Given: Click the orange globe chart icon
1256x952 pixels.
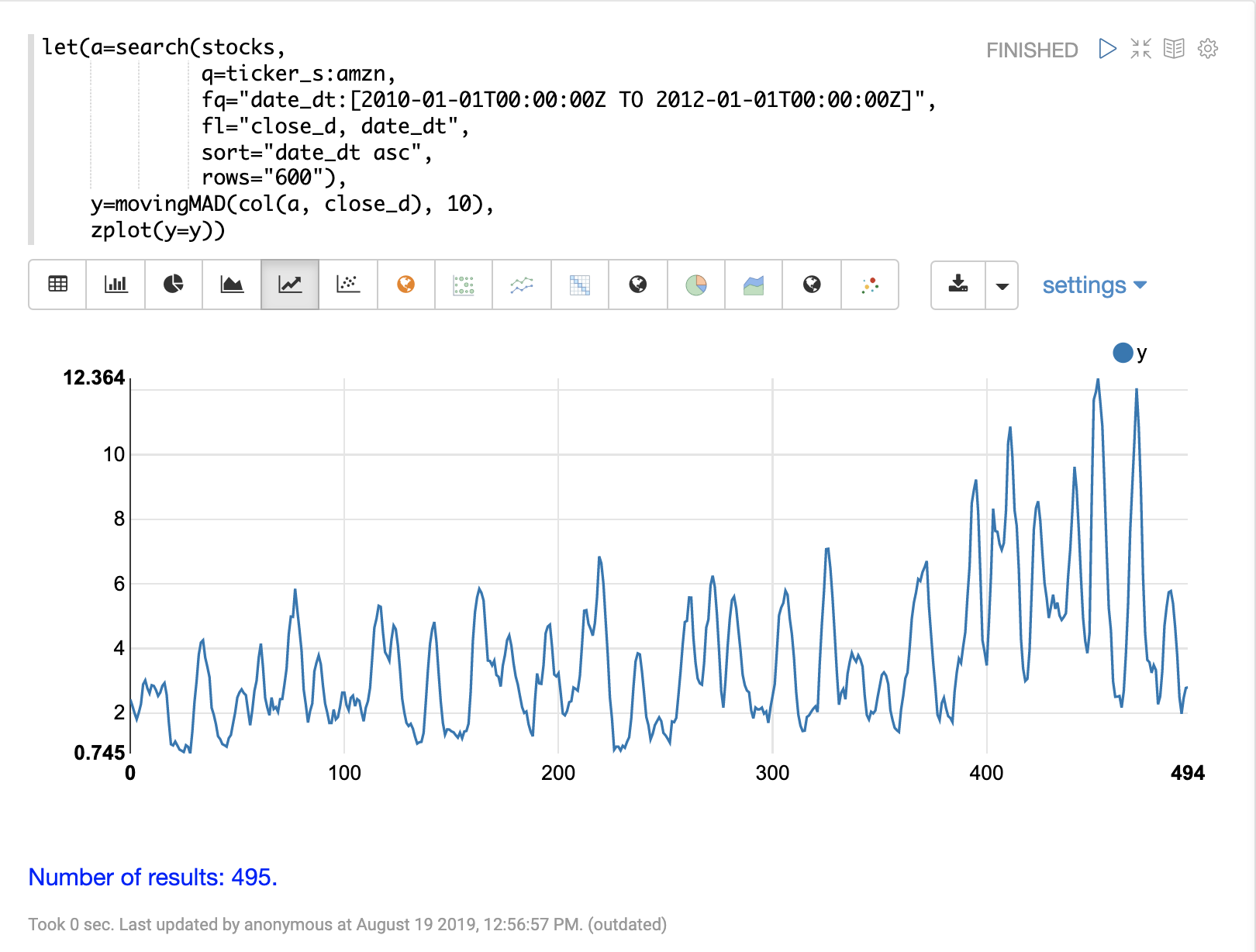Looking at the screenshot, I should point(405,285).
